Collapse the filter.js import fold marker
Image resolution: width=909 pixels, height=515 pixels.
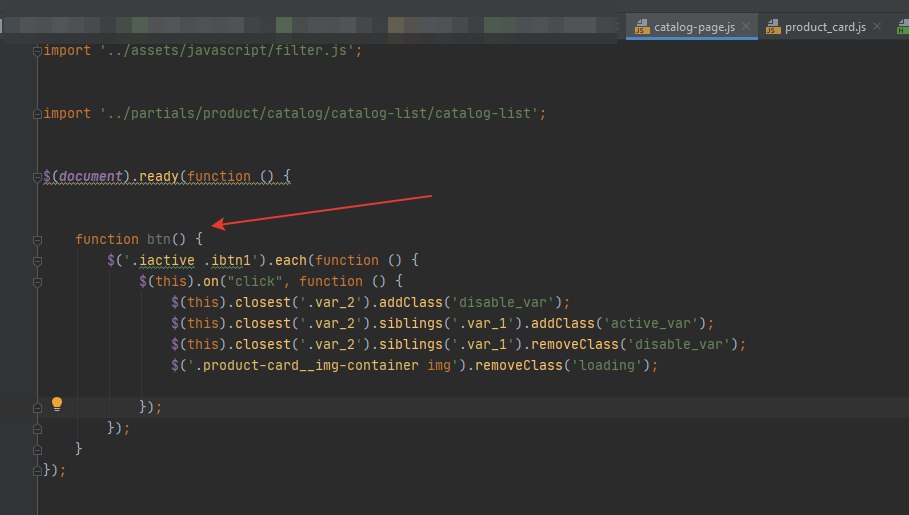click(37, 51)
